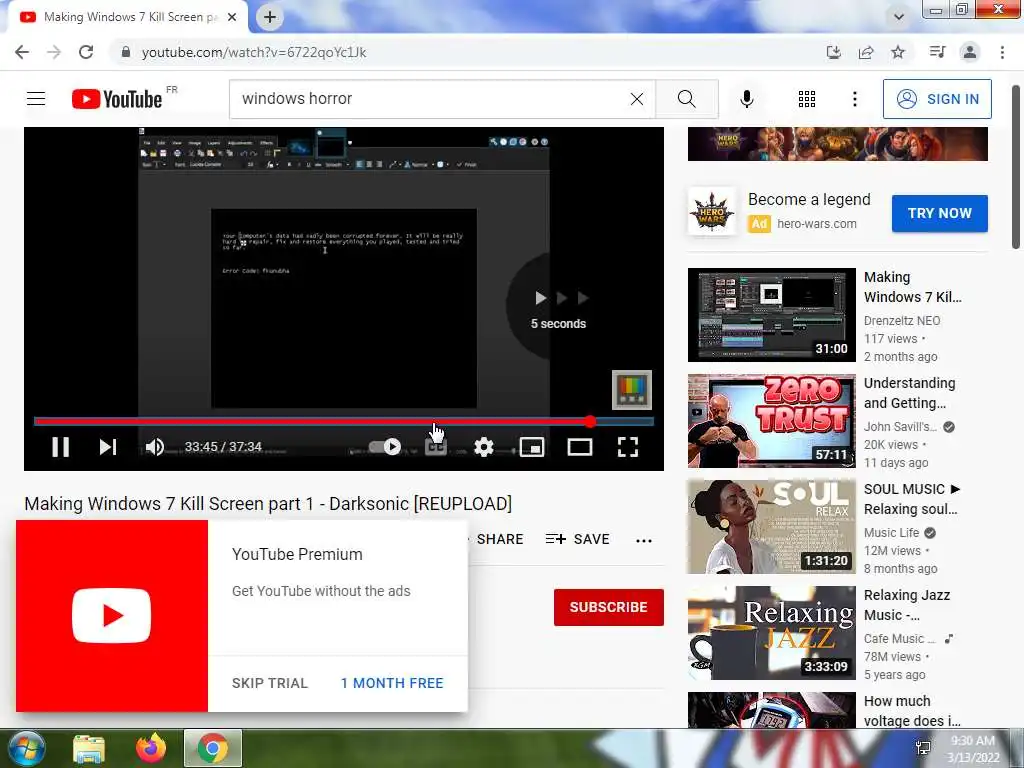Run search with the magnifier button

coord(686,99)
